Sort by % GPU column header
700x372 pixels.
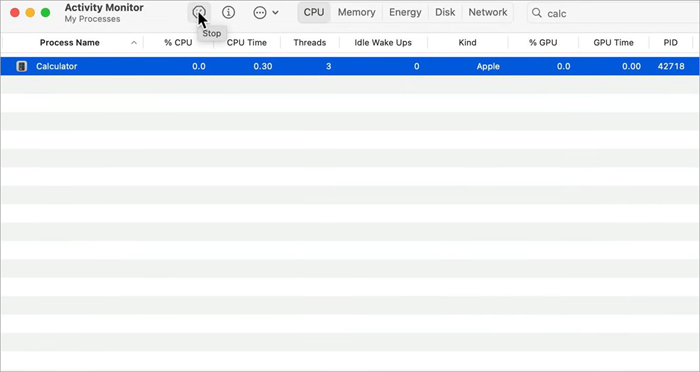click(543, 43)
